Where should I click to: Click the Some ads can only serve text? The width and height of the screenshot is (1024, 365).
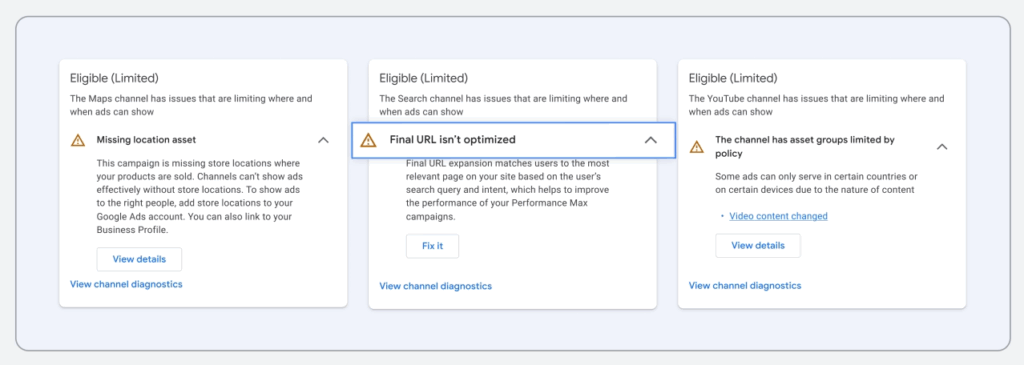(x=816, y=183)
